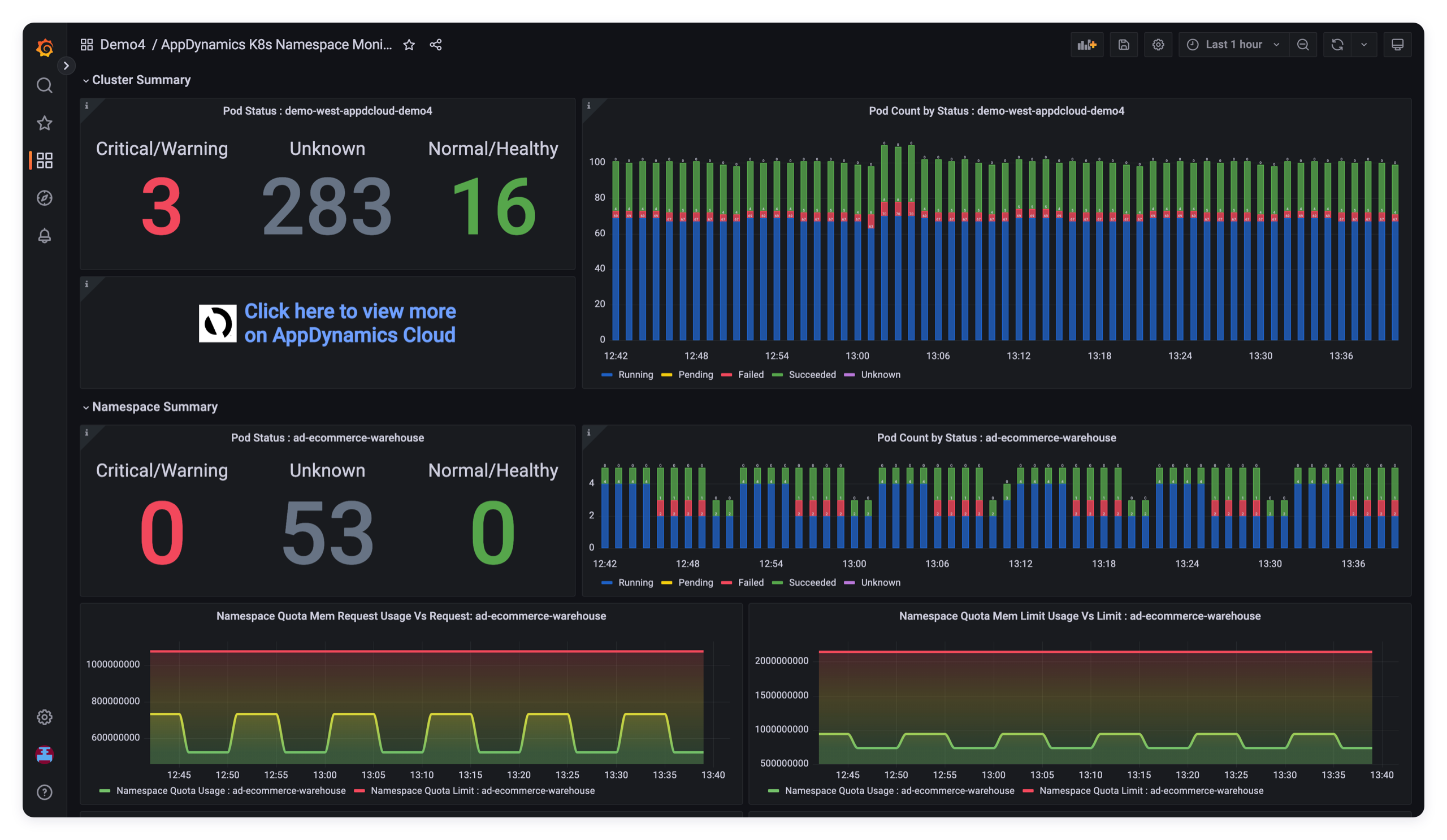Click the cluster Critical/Warning value 3
This screenshot has width=1447, height=840.
tap(161, 206)
